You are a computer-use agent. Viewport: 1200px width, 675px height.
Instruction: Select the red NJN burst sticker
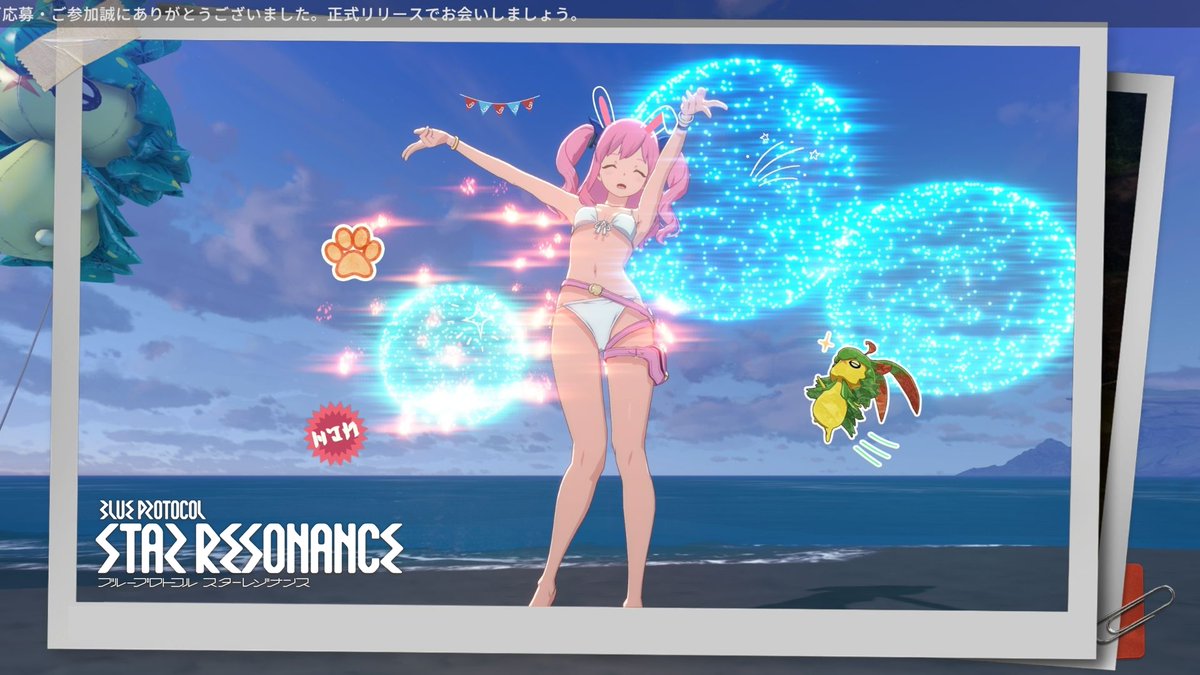(335, 433)
